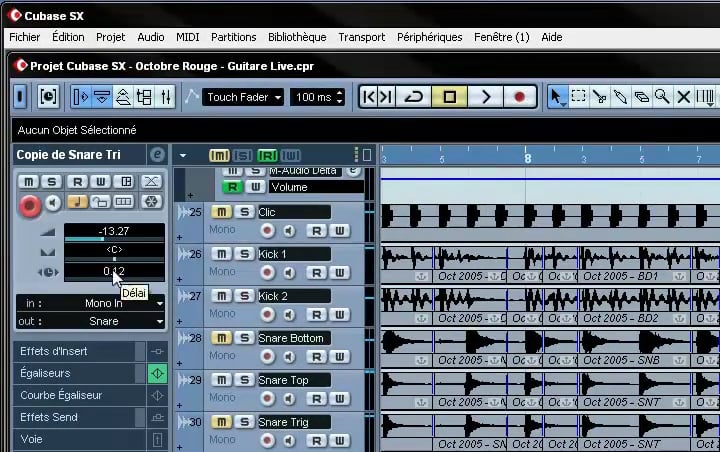Show the Inspector panel

point(80,97)
